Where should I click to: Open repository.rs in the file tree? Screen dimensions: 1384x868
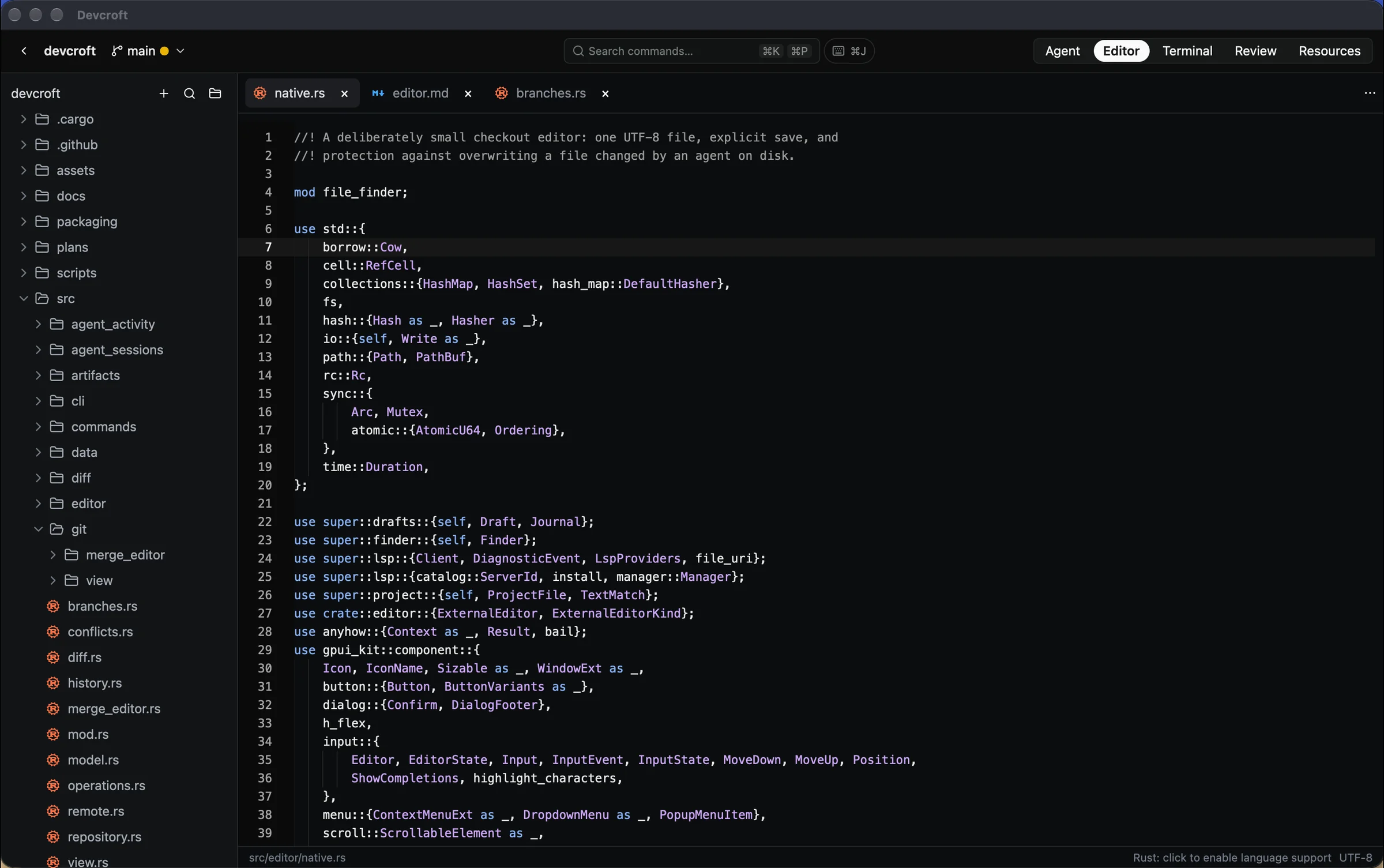104,837
